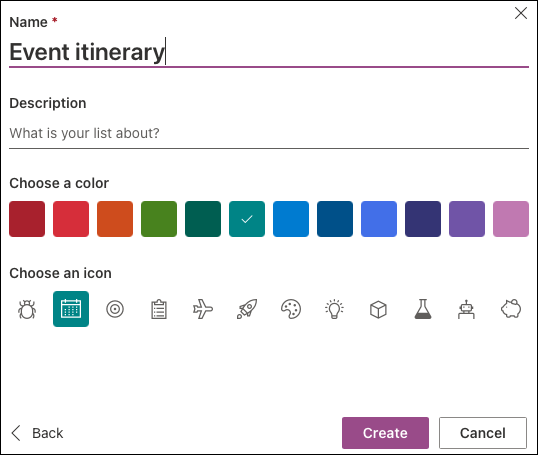The height and width of the screenshot is (455, 538).
Task: Pick the target bullseye icon
Action: coord(115,309)
